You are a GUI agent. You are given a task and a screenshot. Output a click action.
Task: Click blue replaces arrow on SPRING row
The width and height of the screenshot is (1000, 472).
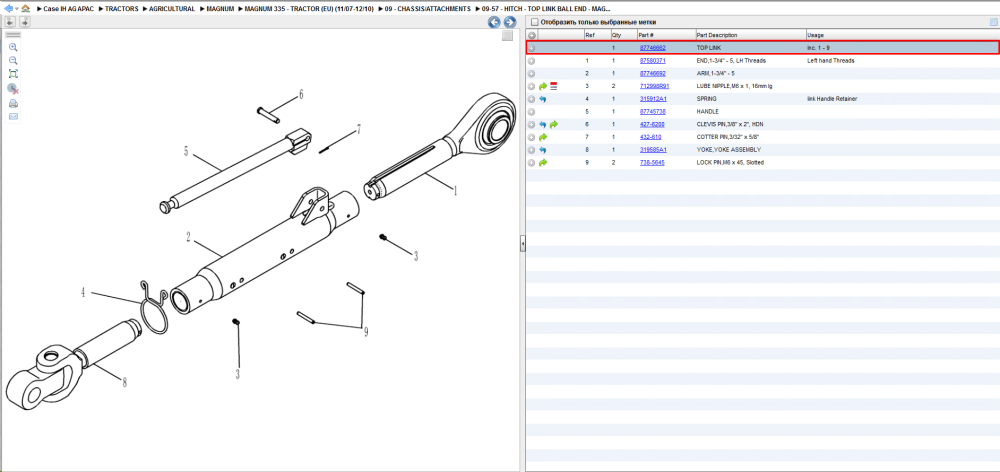pyautogui.click(x=543, y=99)
